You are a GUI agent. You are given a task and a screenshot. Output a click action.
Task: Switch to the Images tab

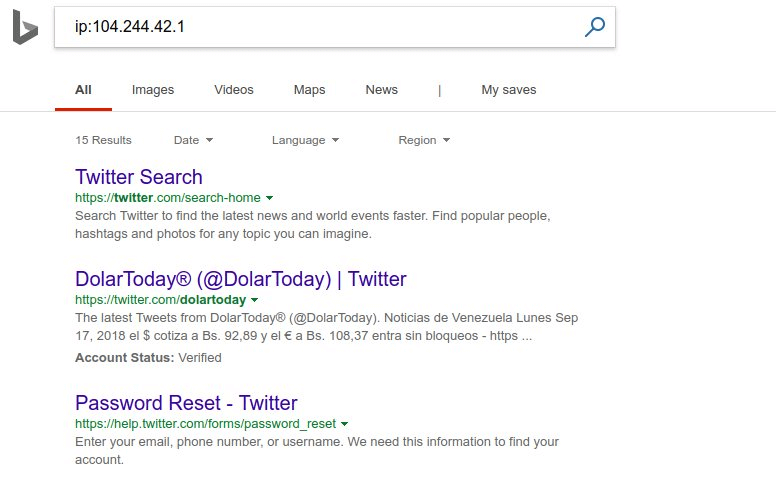click(153, 90)
